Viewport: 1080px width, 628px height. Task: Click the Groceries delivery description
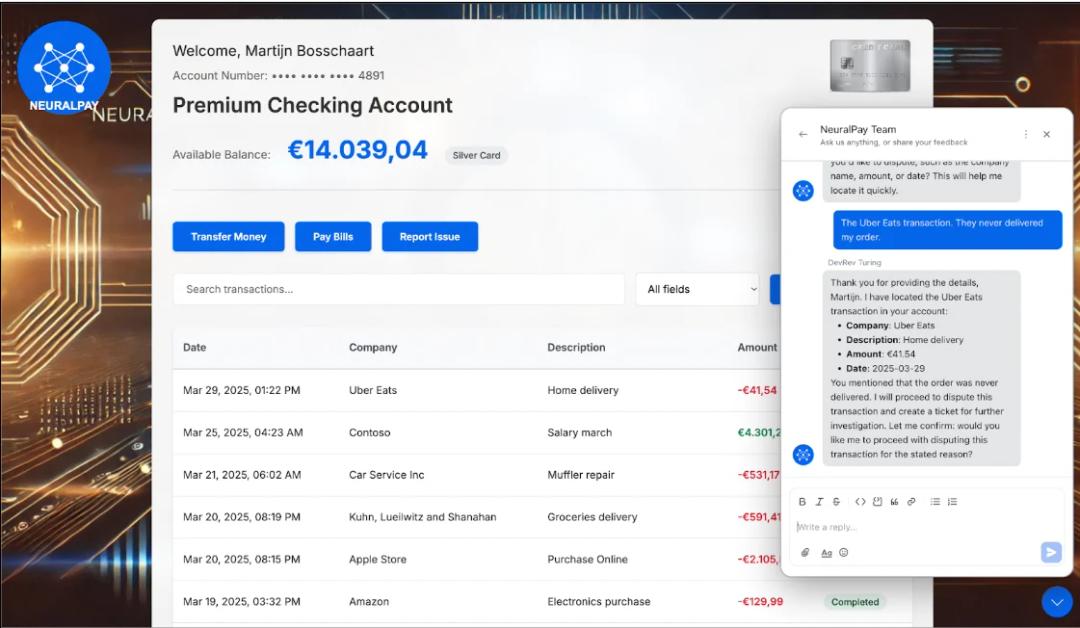(x=592, y=517)
